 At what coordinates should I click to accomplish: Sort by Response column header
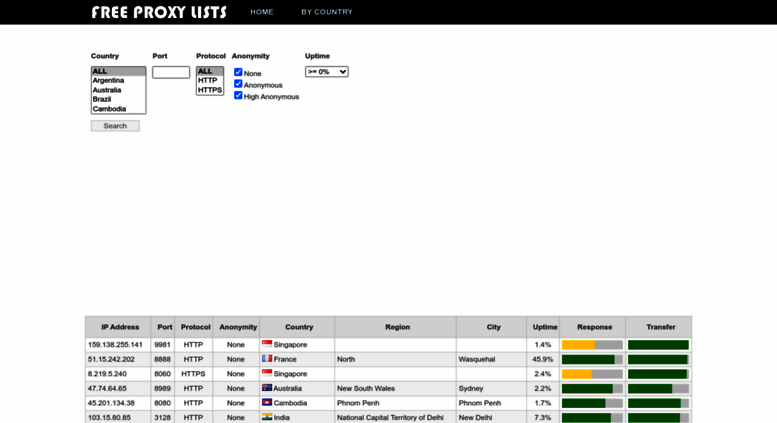pos(593,327)
